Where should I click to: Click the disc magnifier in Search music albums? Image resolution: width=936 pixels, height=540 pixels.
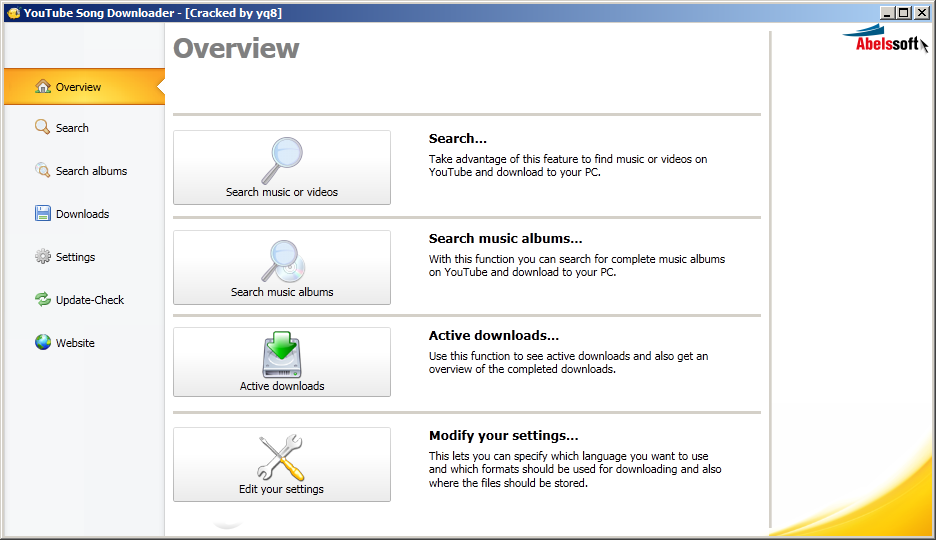point(283,261)
